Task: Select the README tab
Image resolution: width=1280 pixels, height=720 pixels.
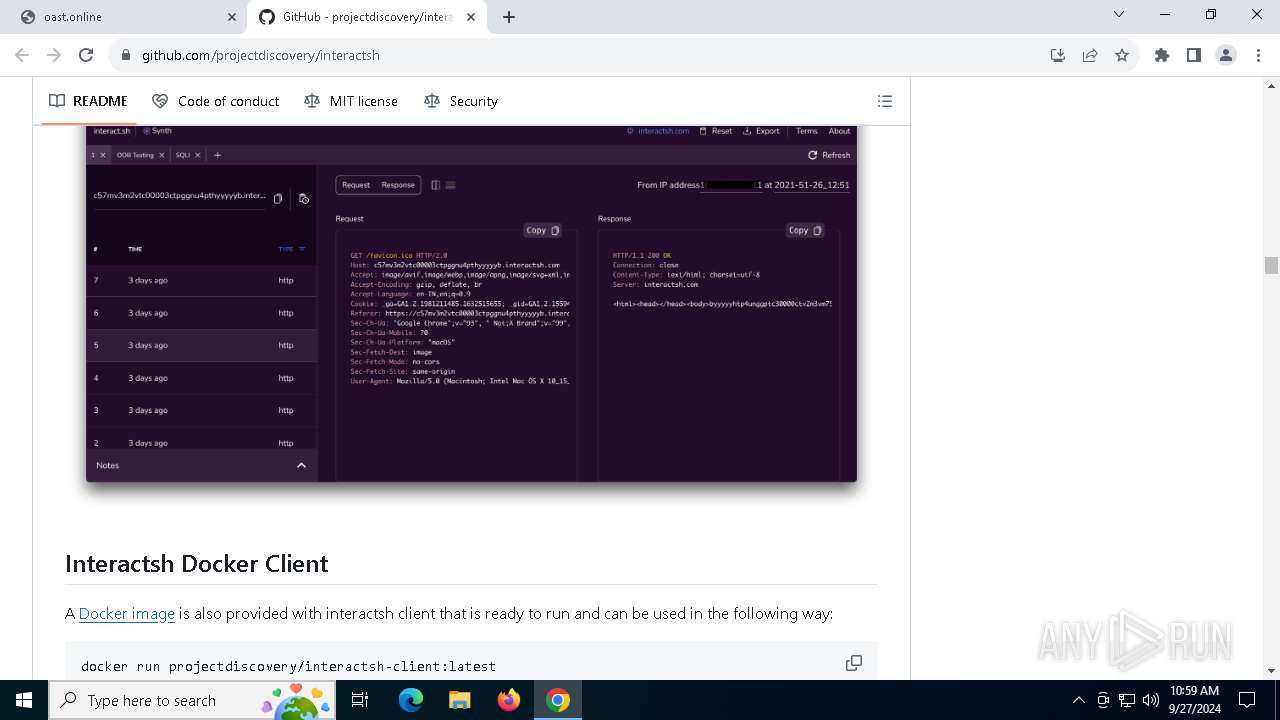Action: coord(88,101)
